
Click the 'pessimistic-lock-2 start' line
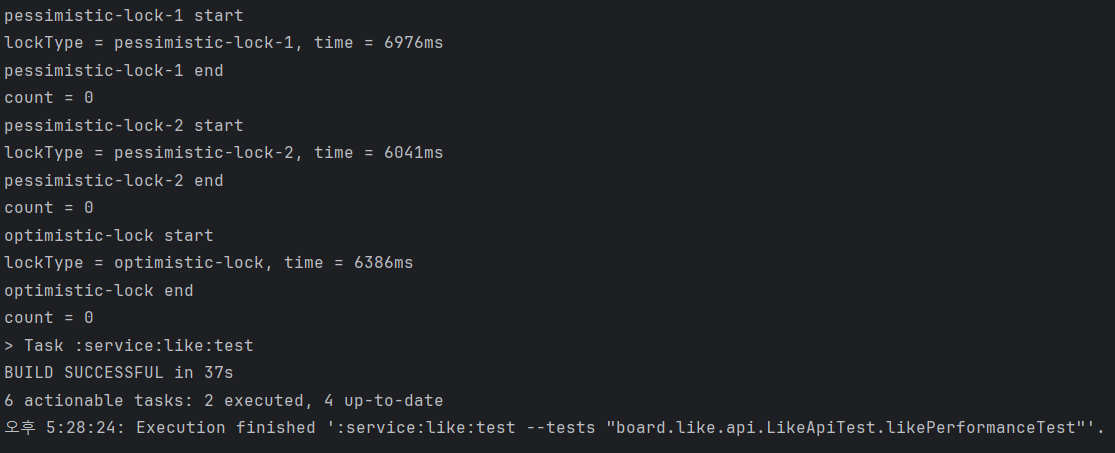click(x=124, y=126)
